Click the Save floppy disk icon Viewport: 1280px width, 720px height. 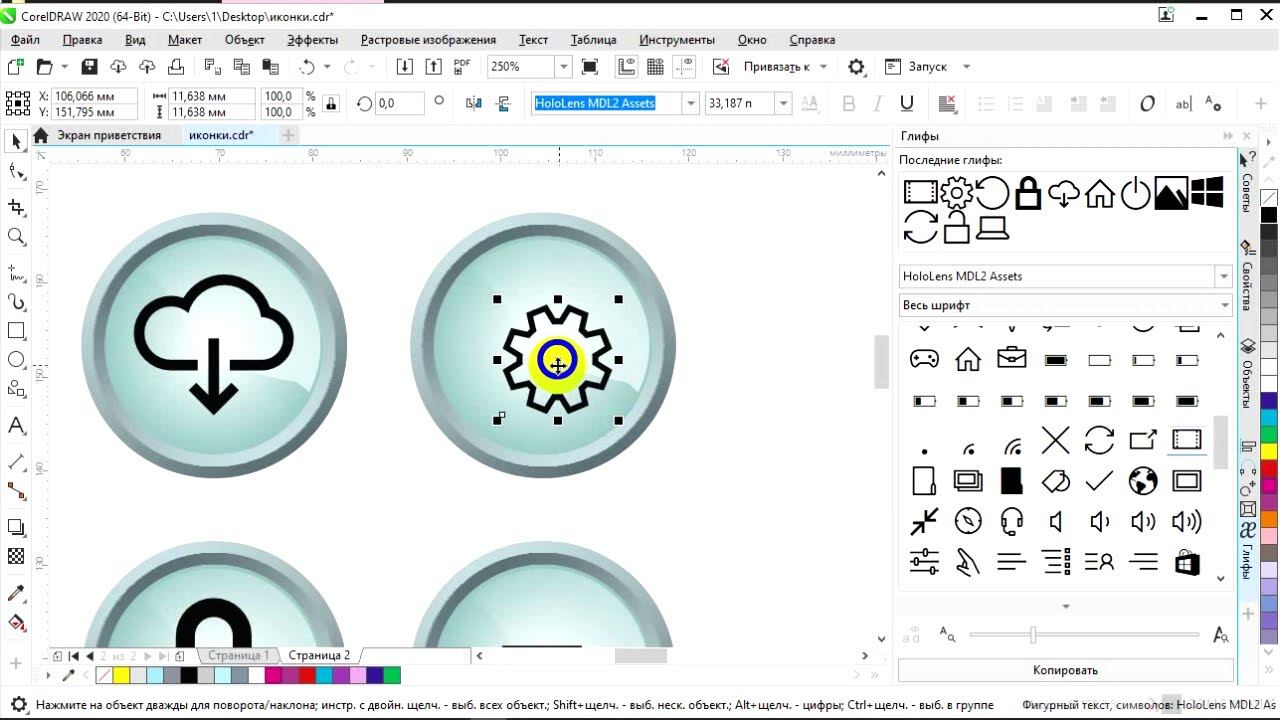(89, 67)
